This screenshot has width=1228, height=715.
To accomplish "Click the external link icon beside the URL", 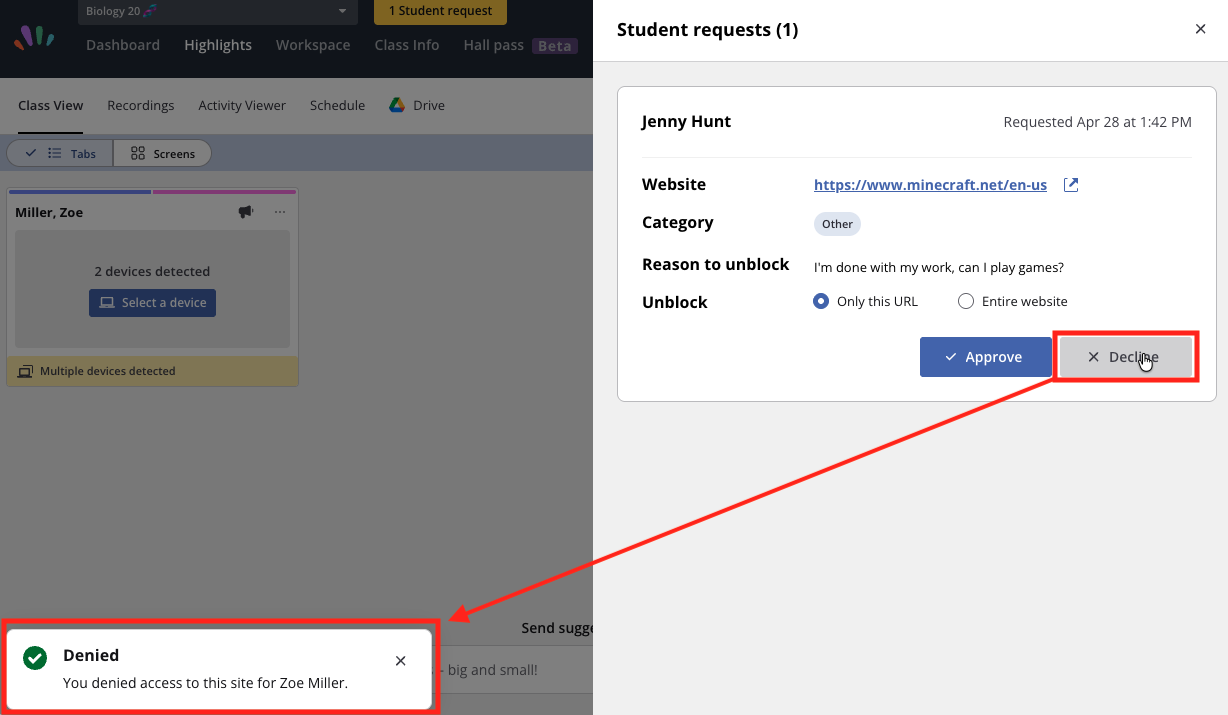I will pos(1071,185).
